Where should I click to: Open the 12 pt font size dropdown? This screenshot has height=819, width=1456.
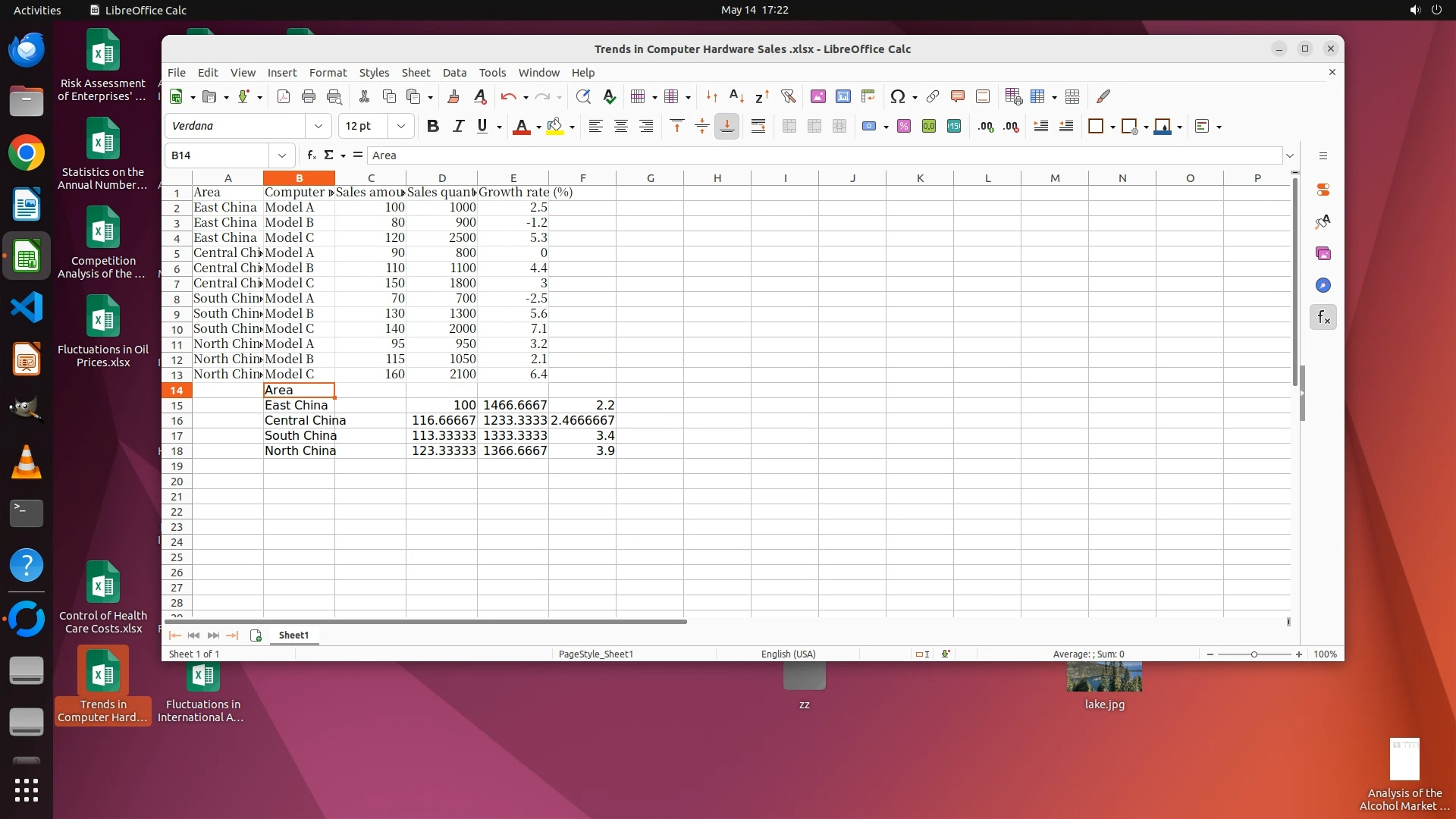point(401,126)
